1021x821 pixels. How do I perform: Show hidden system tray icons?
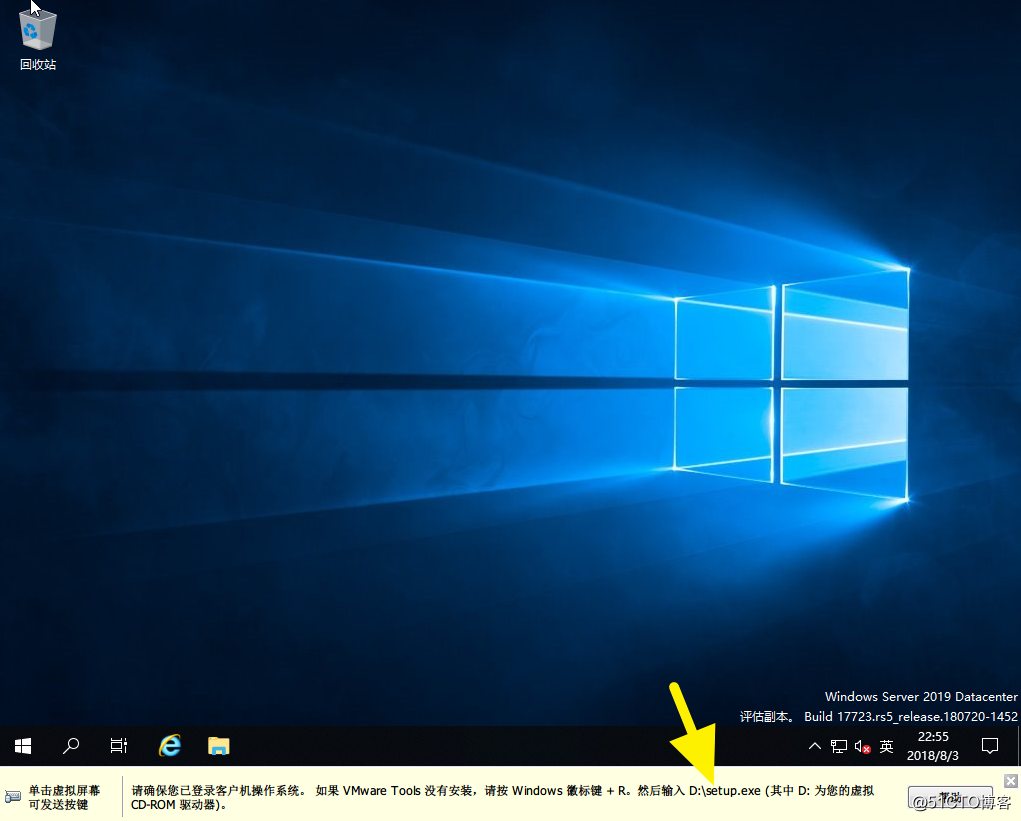click(x=814, y=746)
